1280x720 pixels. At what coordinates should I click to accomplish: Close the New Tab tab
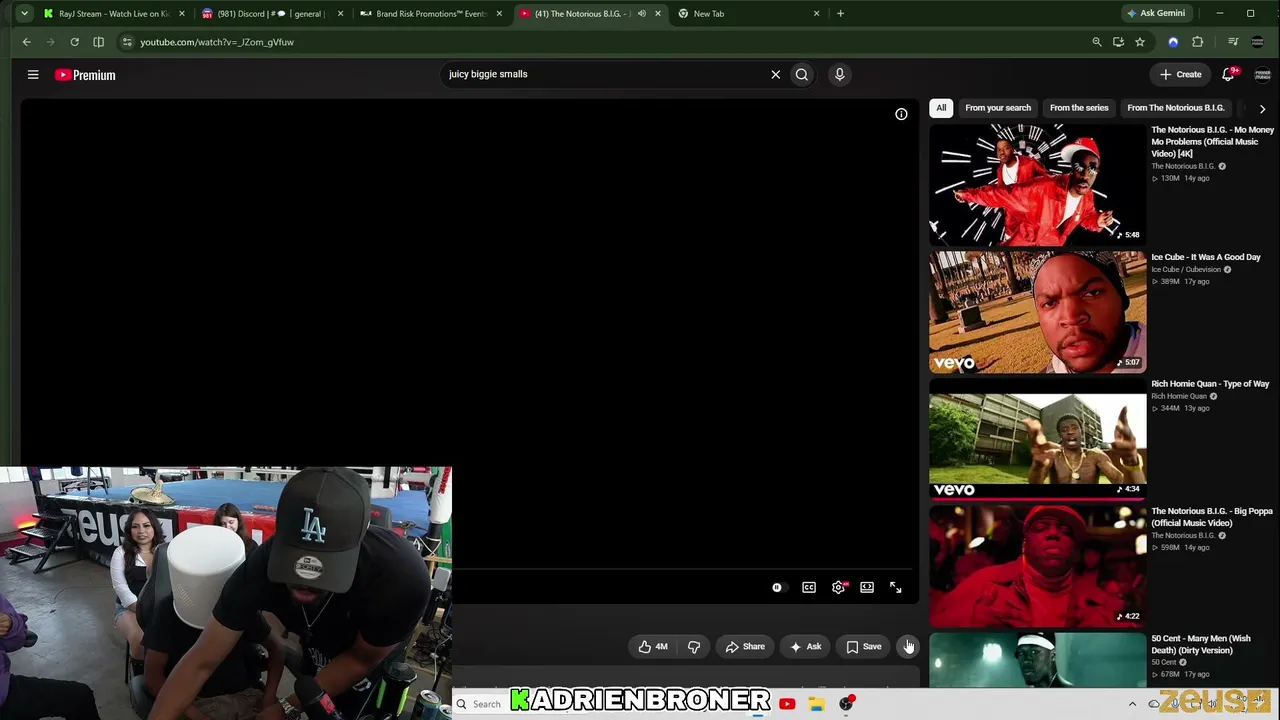(817, 14)
